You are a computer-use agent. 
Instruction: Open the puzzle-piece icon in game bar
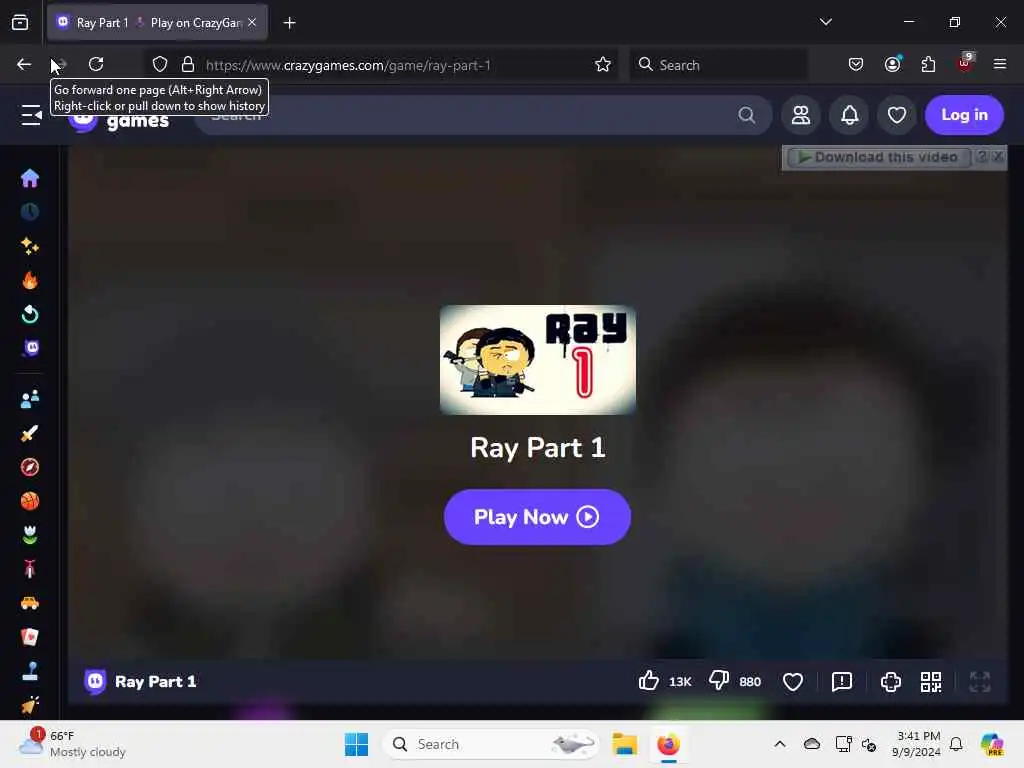click(891, 682)
